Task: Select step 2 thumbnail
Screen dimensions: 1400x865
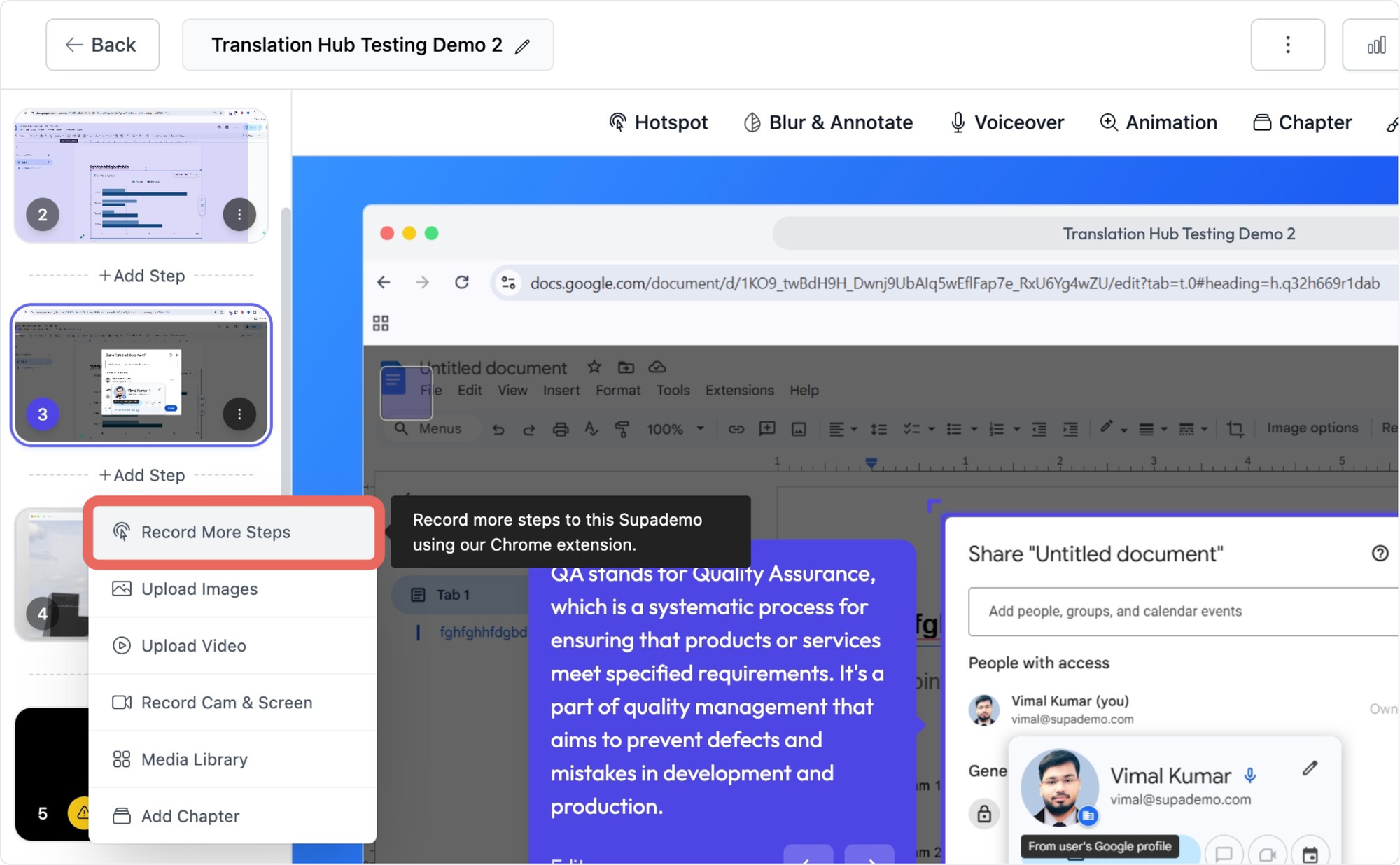Action: [141, 175]
